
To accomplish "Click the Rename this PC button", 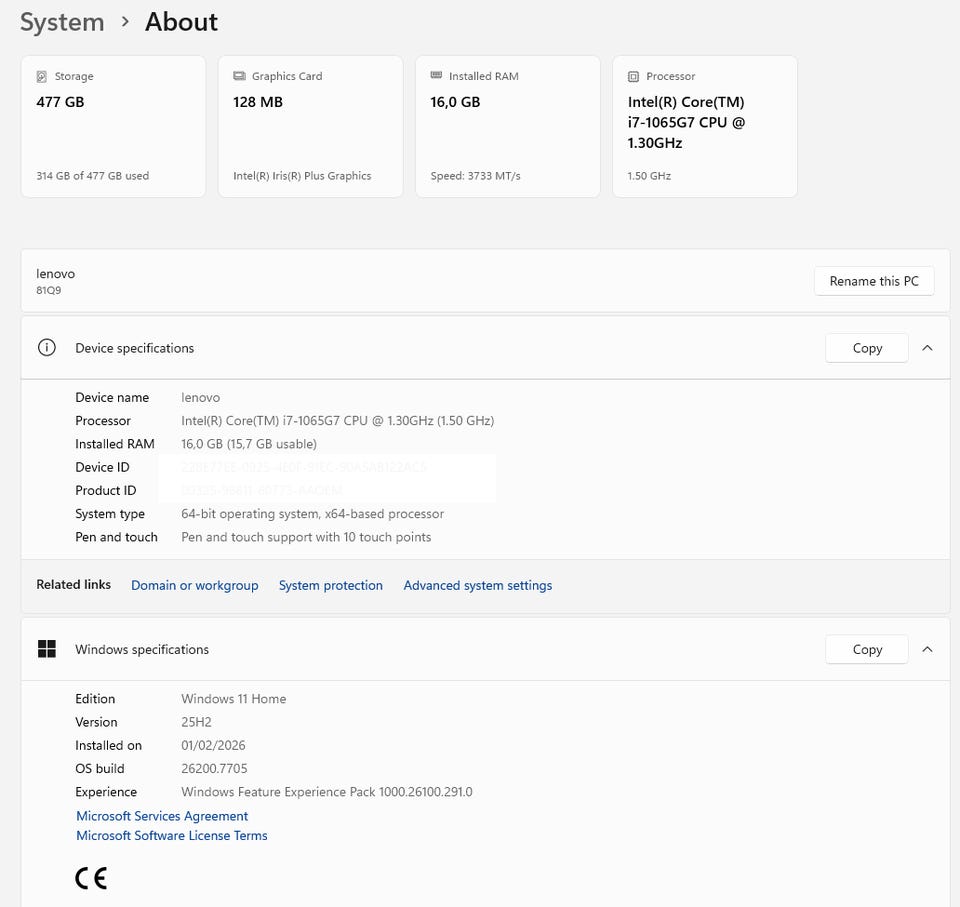I will (874, 281).
